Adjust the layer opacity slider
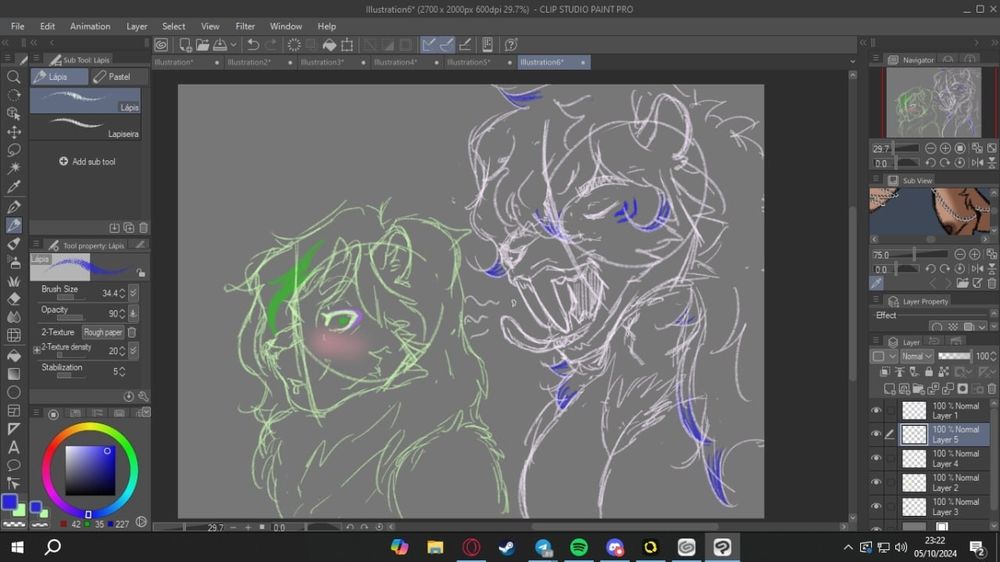 (955, 356)
